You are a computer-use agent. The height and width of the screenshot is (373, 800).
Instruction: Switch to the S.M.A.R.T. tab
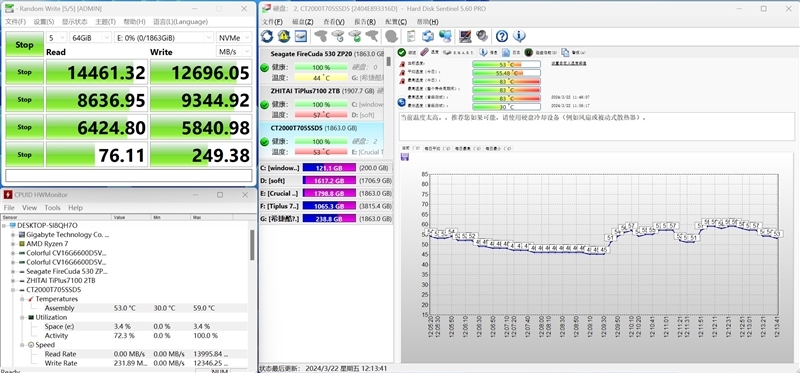459,52
